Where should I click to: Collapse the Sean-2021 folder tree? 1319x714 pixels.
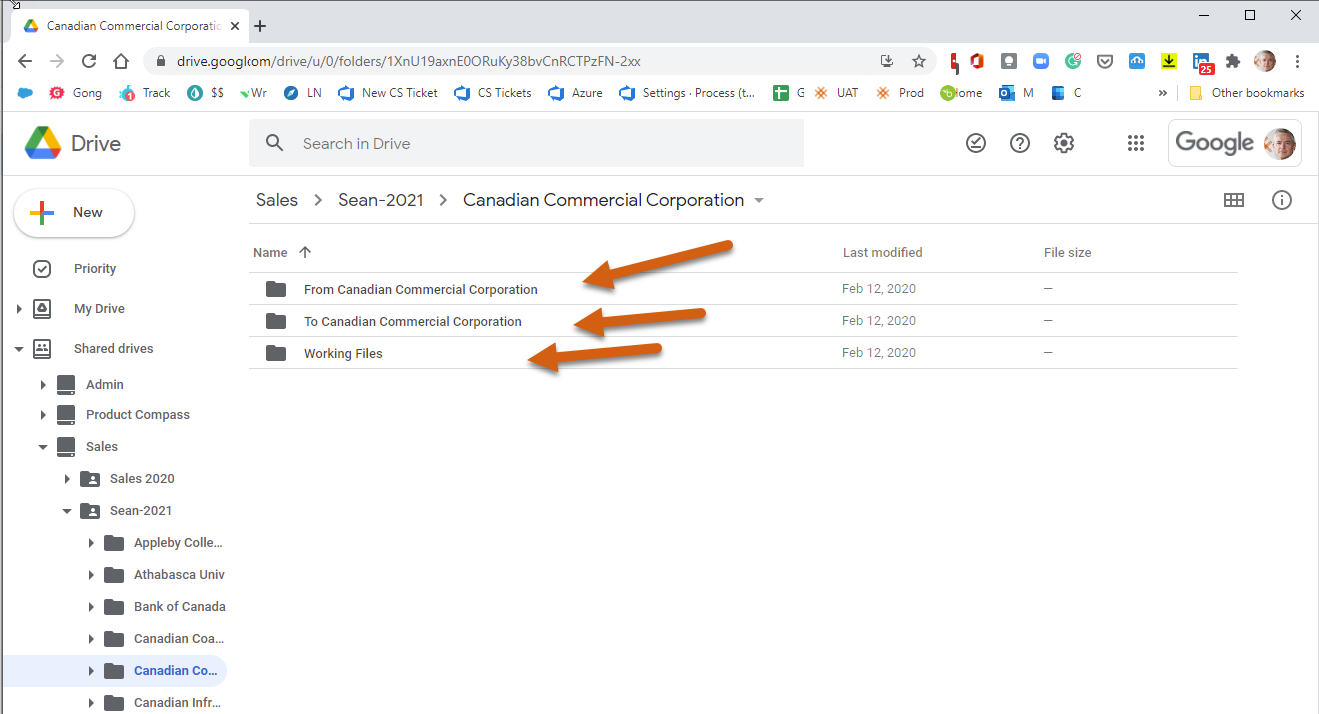67,510
